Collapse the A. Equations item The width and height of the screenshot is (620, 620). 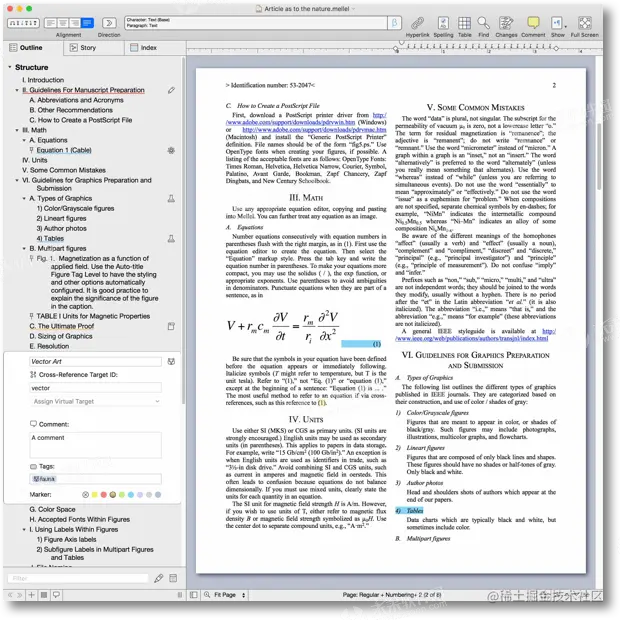tap(24, 140)
